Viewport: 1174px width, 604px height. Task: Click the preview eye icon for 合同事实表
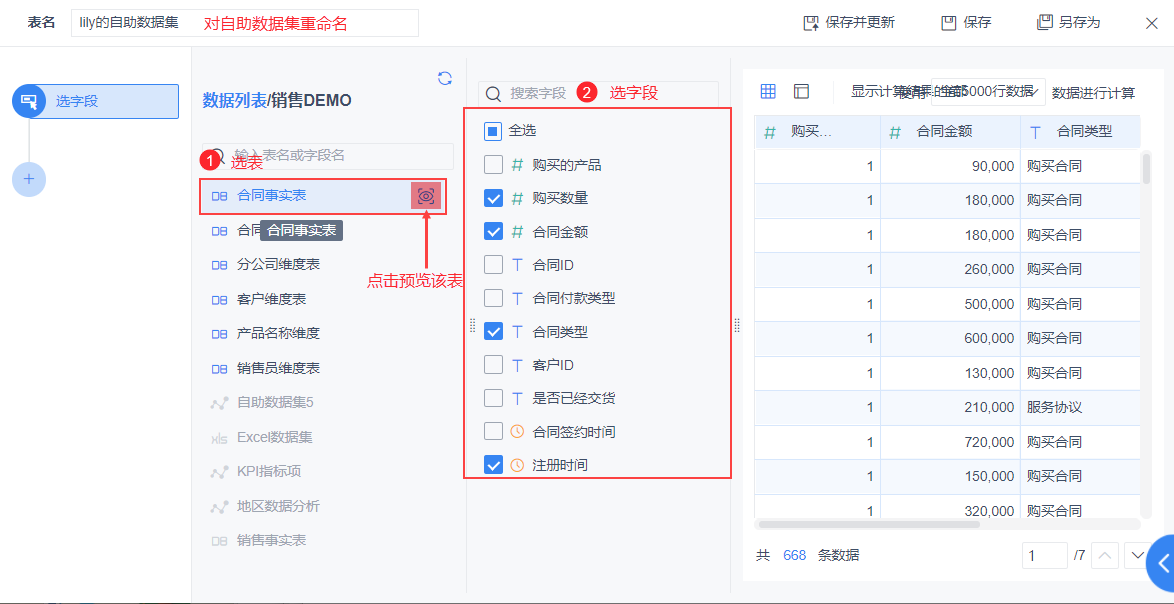pyautogui.click(x=426, y=196)
